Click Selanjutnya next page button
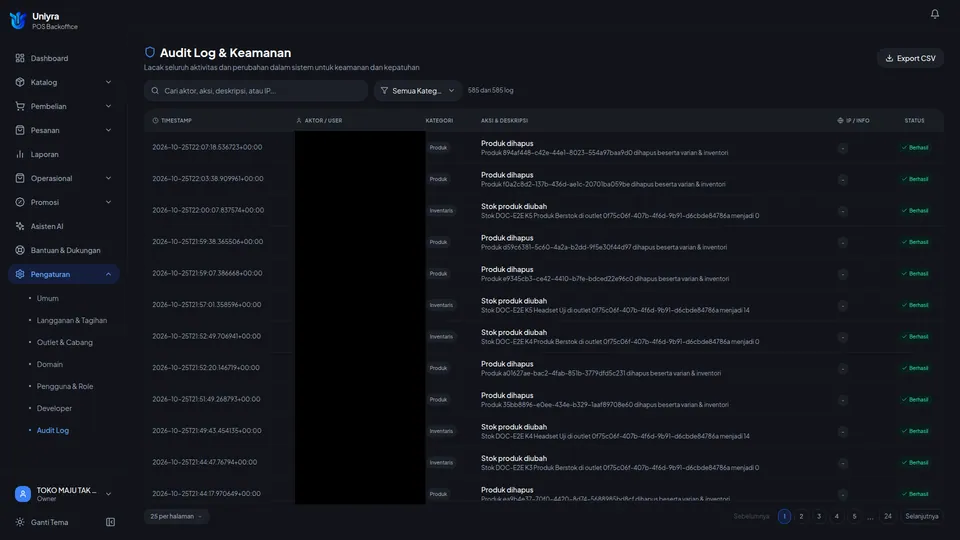 (921, 516)
